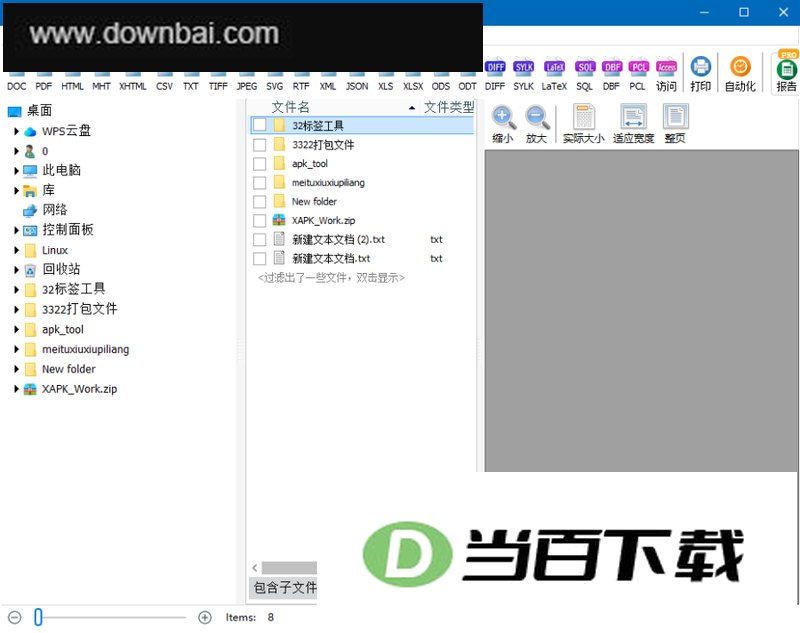Screen dimensions: 800x633
Task: Open the Print (打印) tool
Action: coord(701,74)
